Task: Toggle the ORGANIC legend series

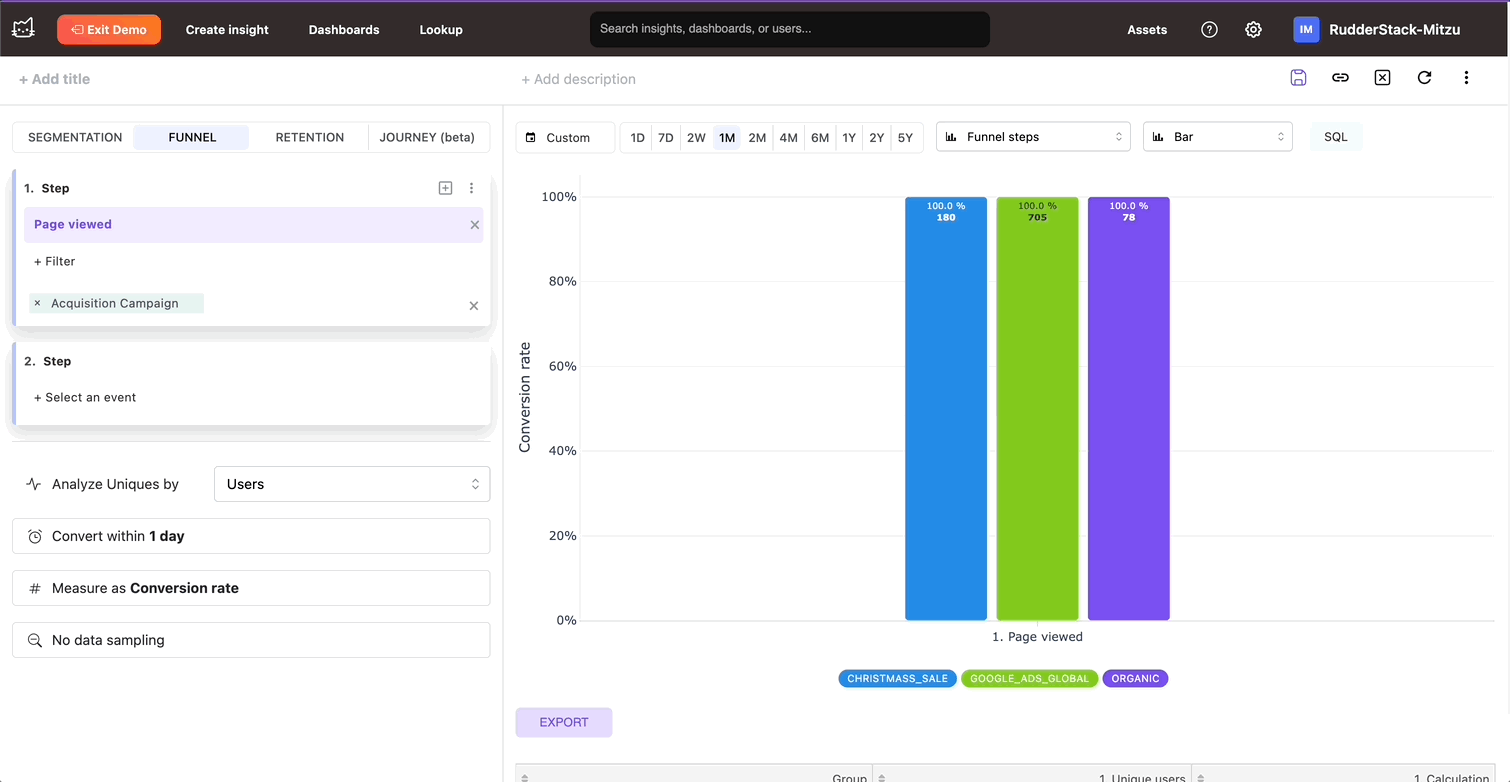Action: (1135, 678)
